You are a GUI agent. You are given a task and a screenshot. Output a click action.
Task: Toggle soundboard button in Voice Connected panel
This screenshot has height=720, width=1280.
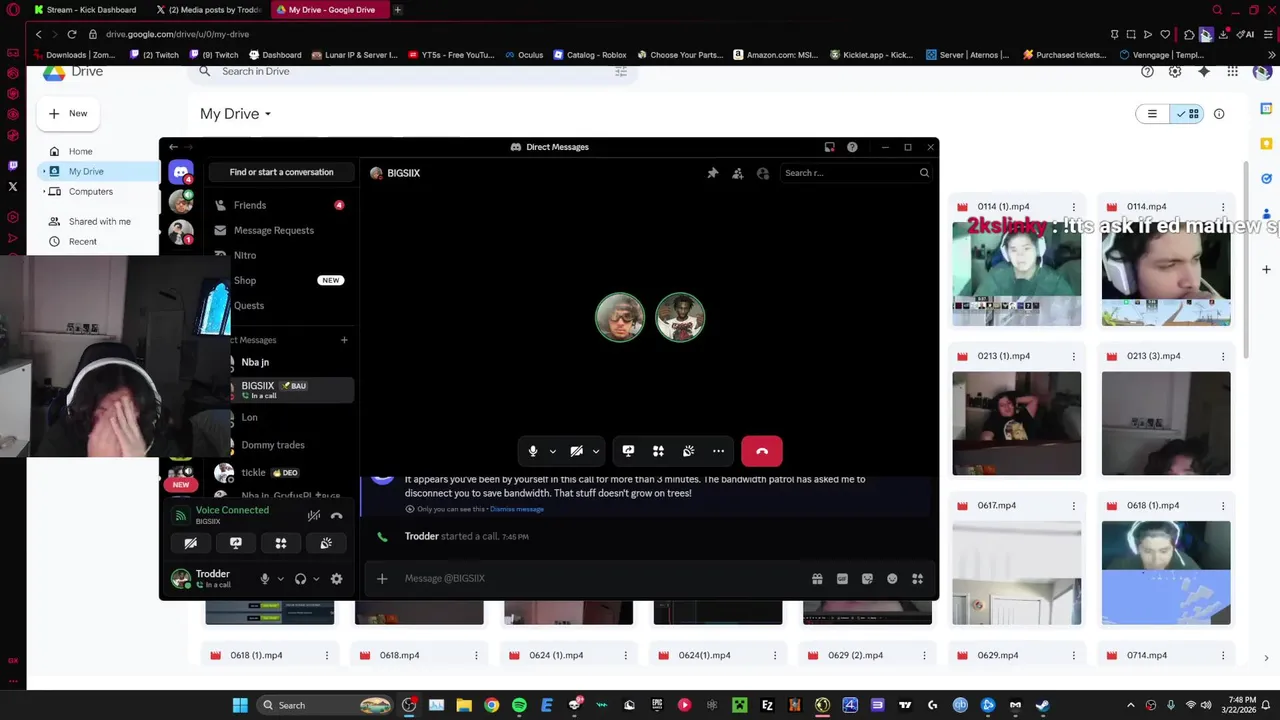[326, 543]
